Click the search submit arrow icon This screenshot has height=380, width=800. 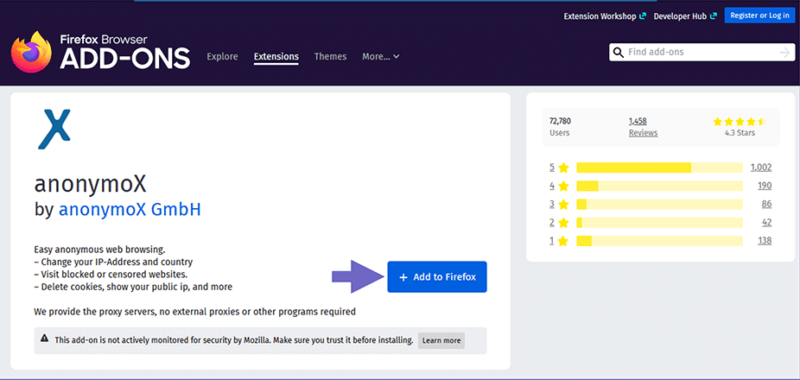(785, 53)
